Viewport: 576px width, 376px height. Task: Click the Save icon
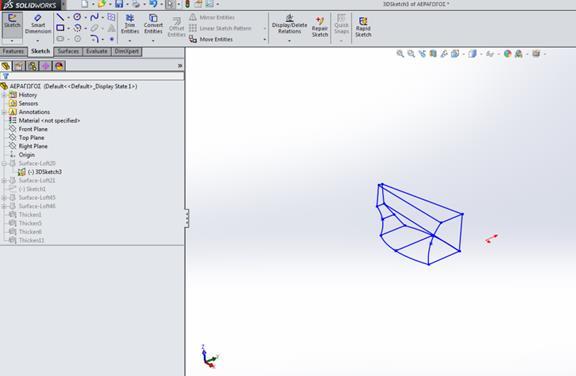tap(119, 4)
